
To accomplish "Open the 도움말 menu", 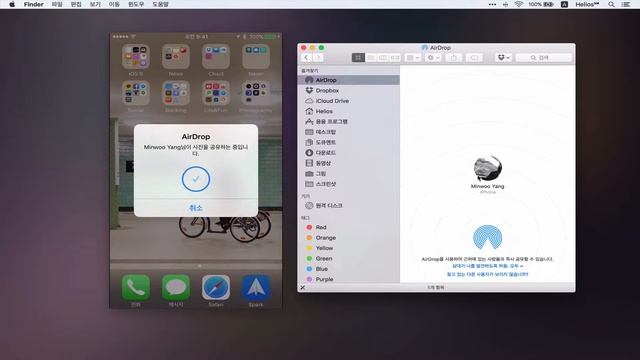I will (x=160, y=4).
